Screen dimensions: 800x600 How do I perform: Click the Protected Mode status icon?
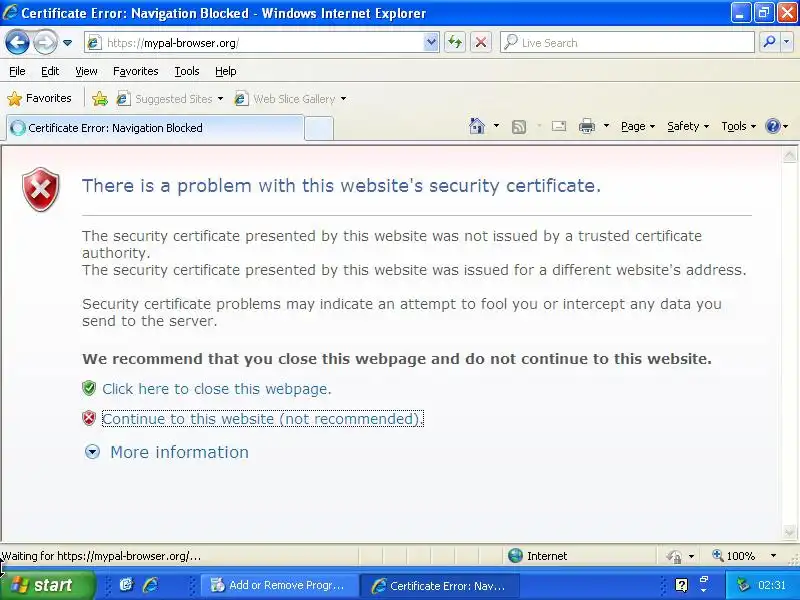click(x=674, y=556)
